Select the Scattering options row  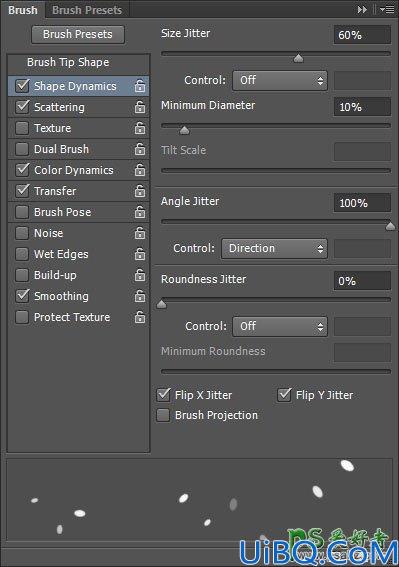[78, 107]
